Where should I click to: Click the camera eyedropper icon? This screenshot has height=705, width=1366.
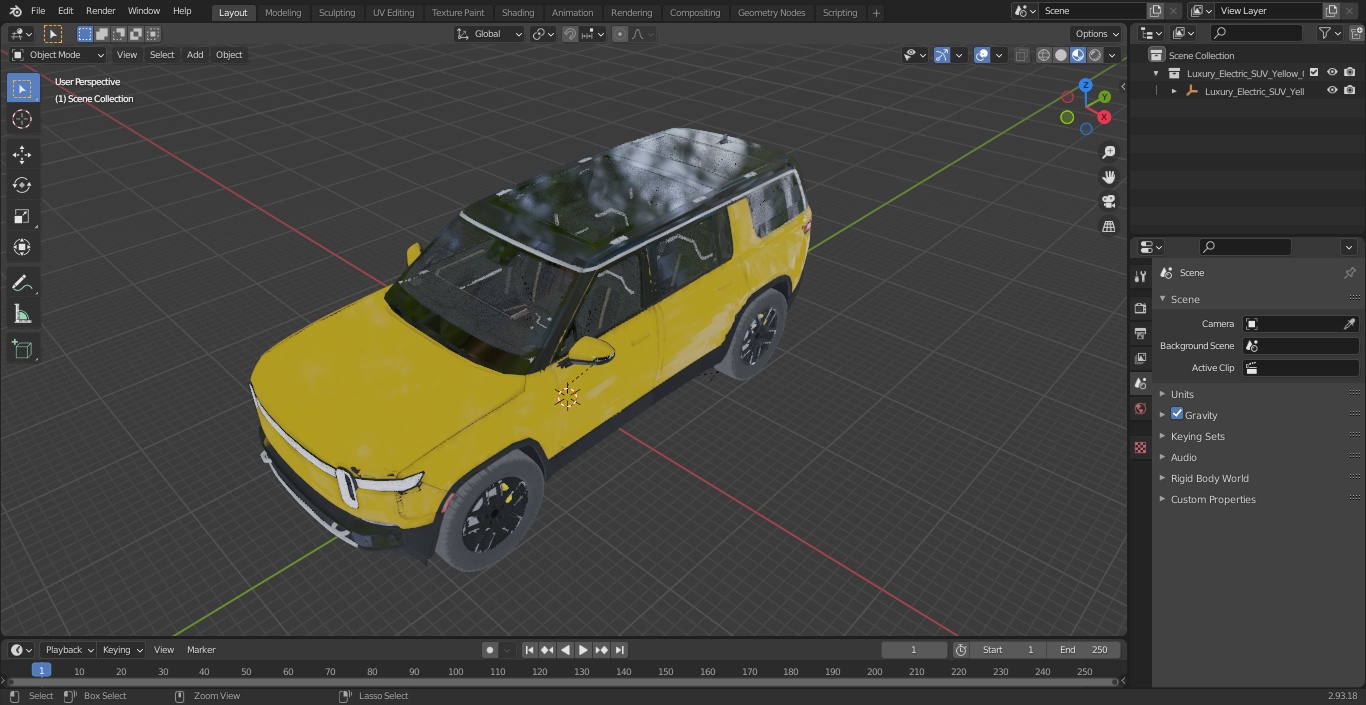point(1349,324)
